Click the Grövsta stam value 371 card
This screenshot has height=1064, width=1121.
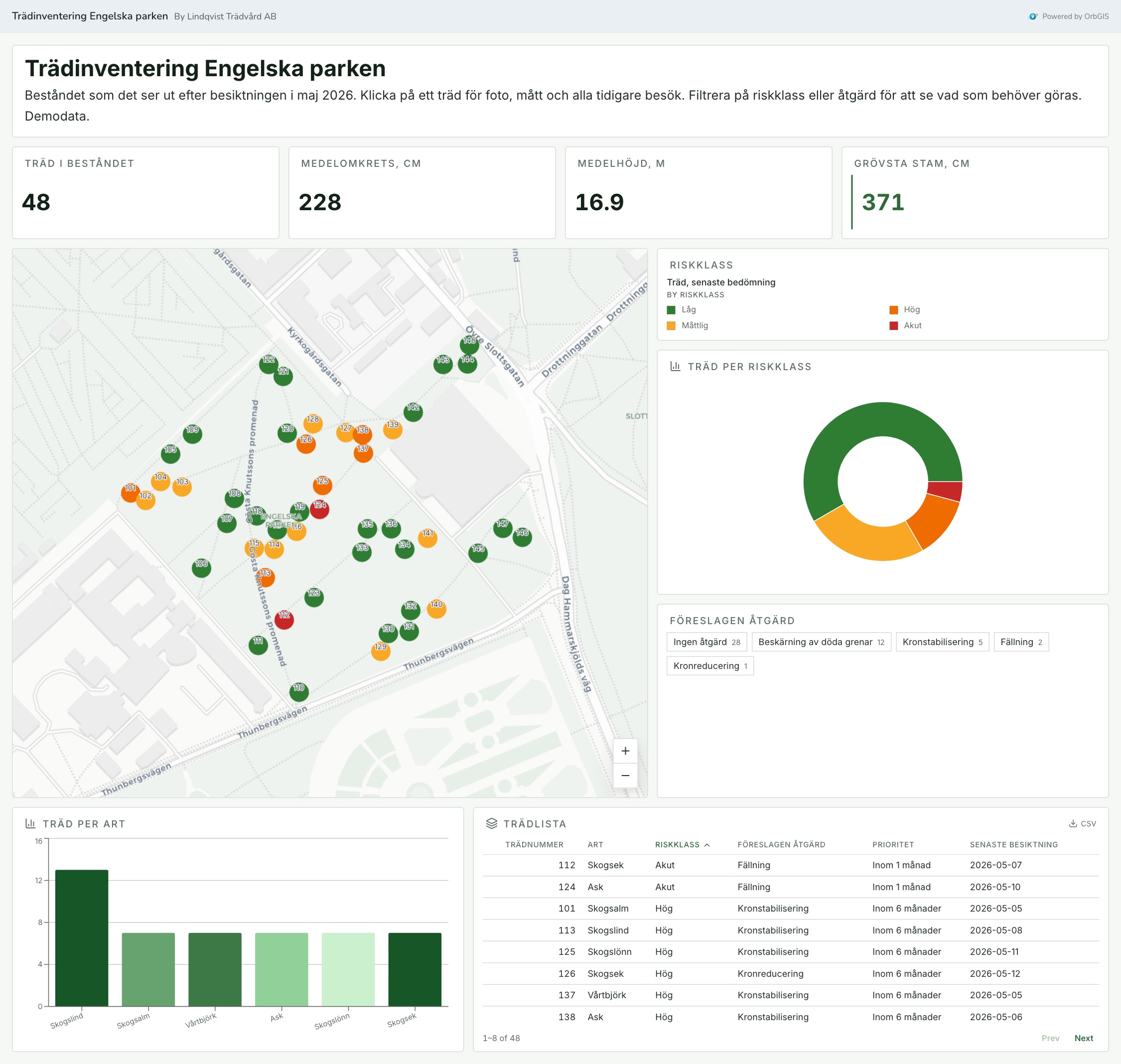coord(975,193)
